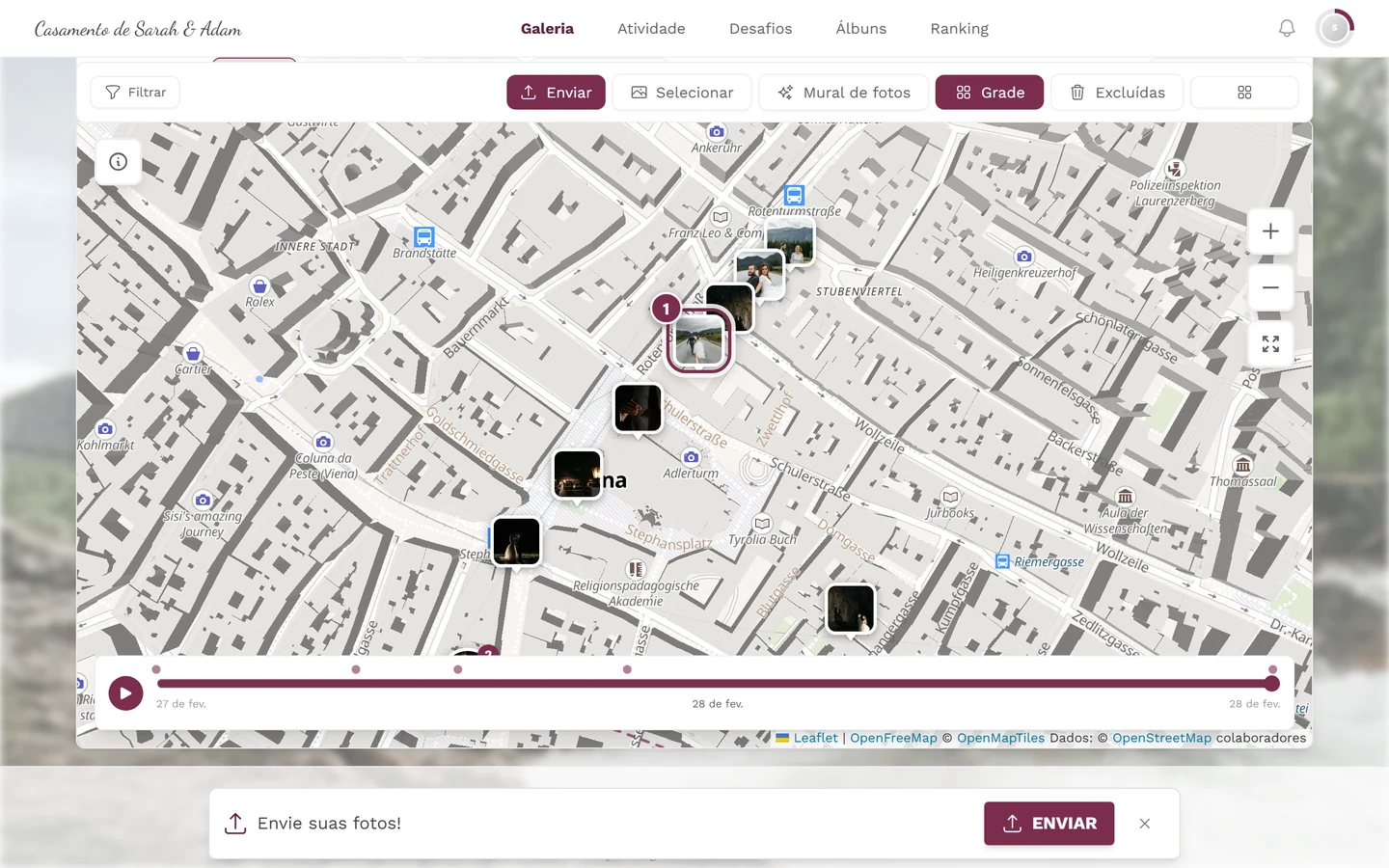Open the Filtrar filter button

tap(135, 93)
